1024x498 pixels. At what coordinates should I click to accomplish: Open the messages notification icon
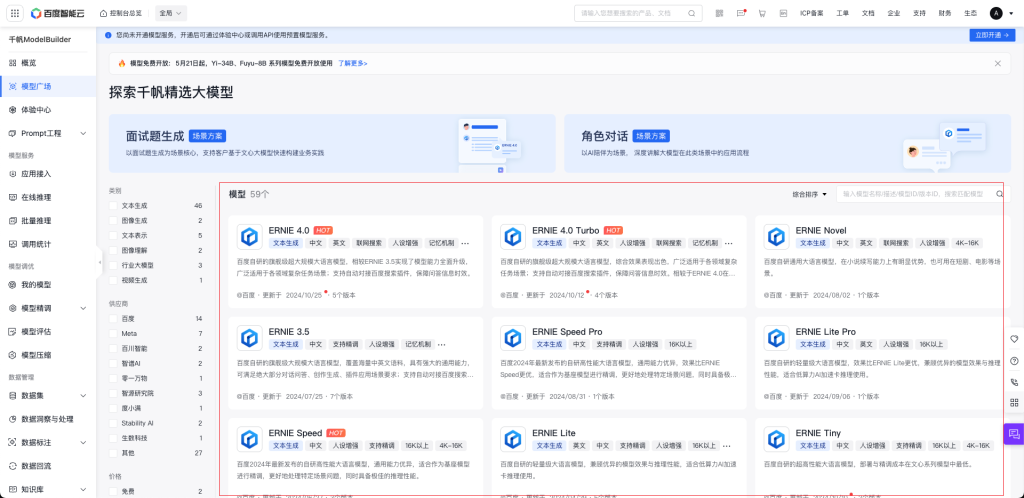(x=740, y=13)
